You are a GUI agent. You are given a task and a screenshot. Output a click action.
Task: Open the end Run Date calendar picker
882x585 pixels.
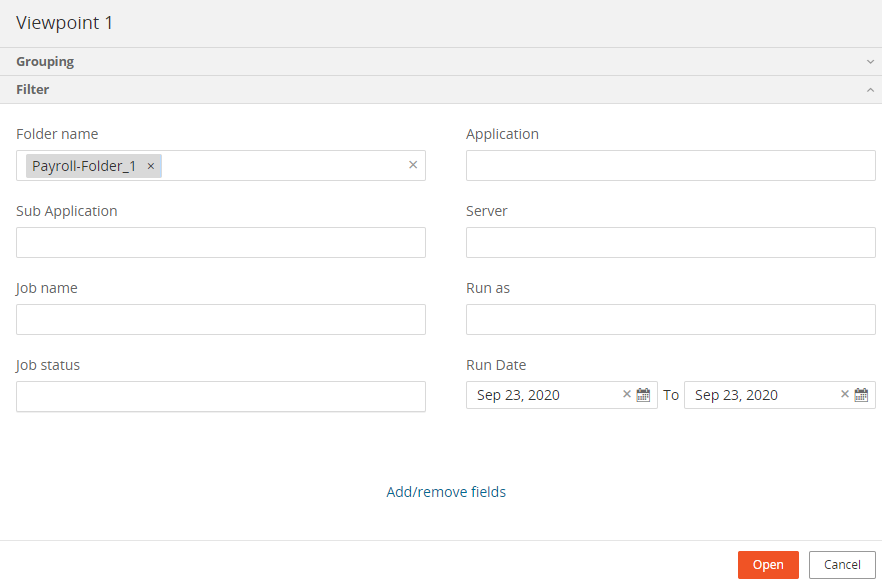point(862,395)
